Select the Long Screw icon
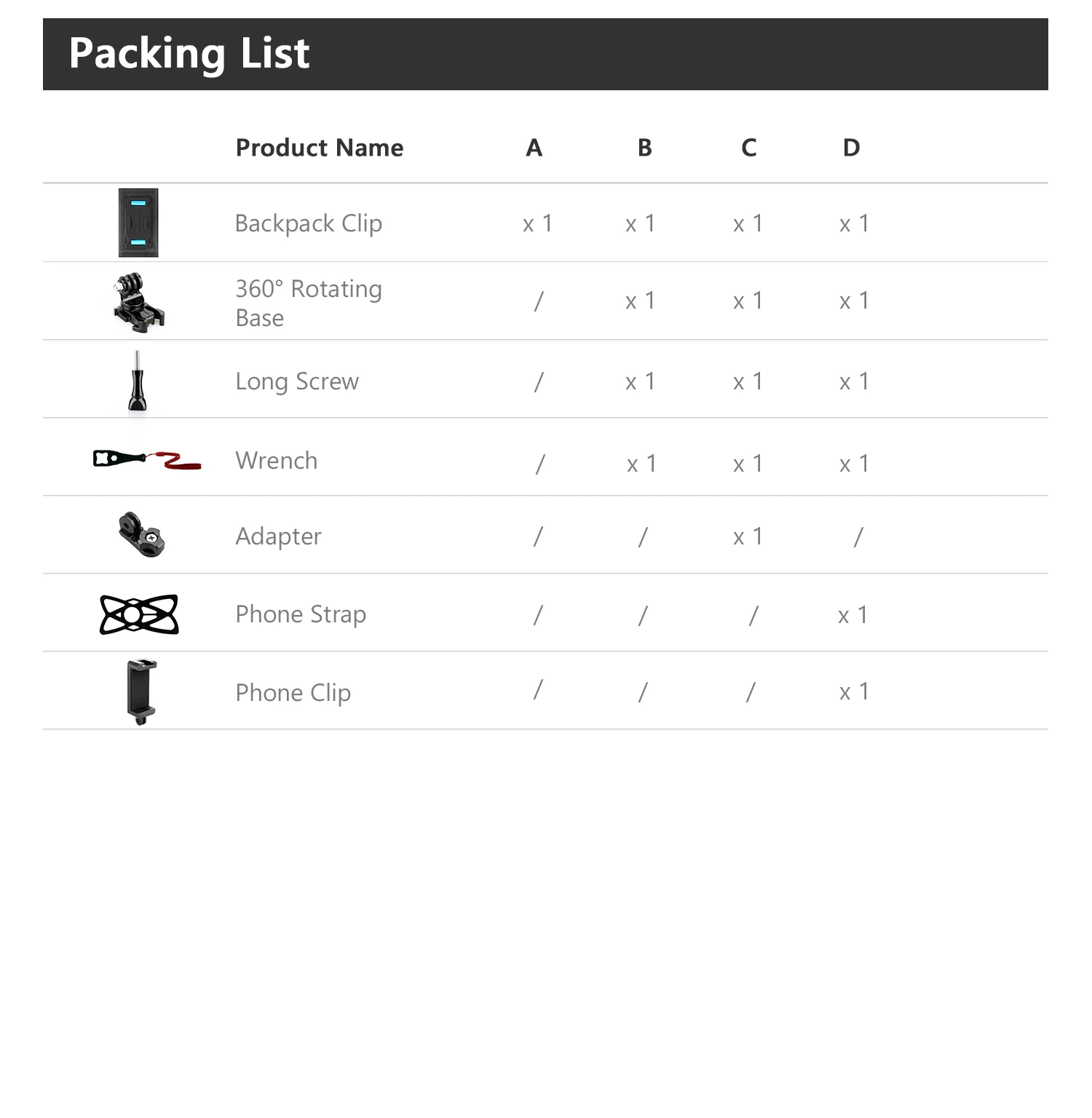 coord(137,381)
